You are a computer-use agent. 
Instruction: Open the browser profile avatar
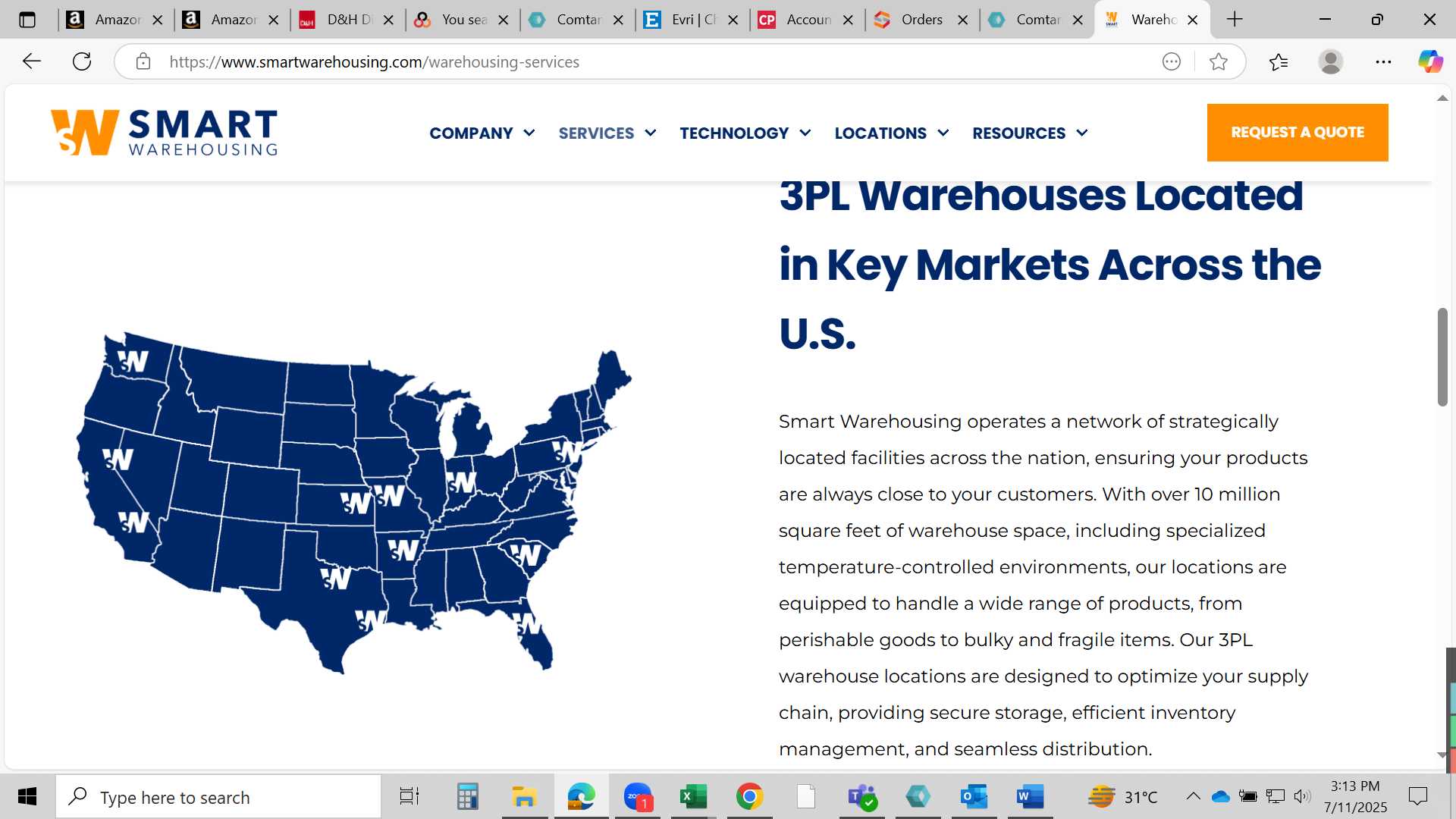coord(1331,61)
